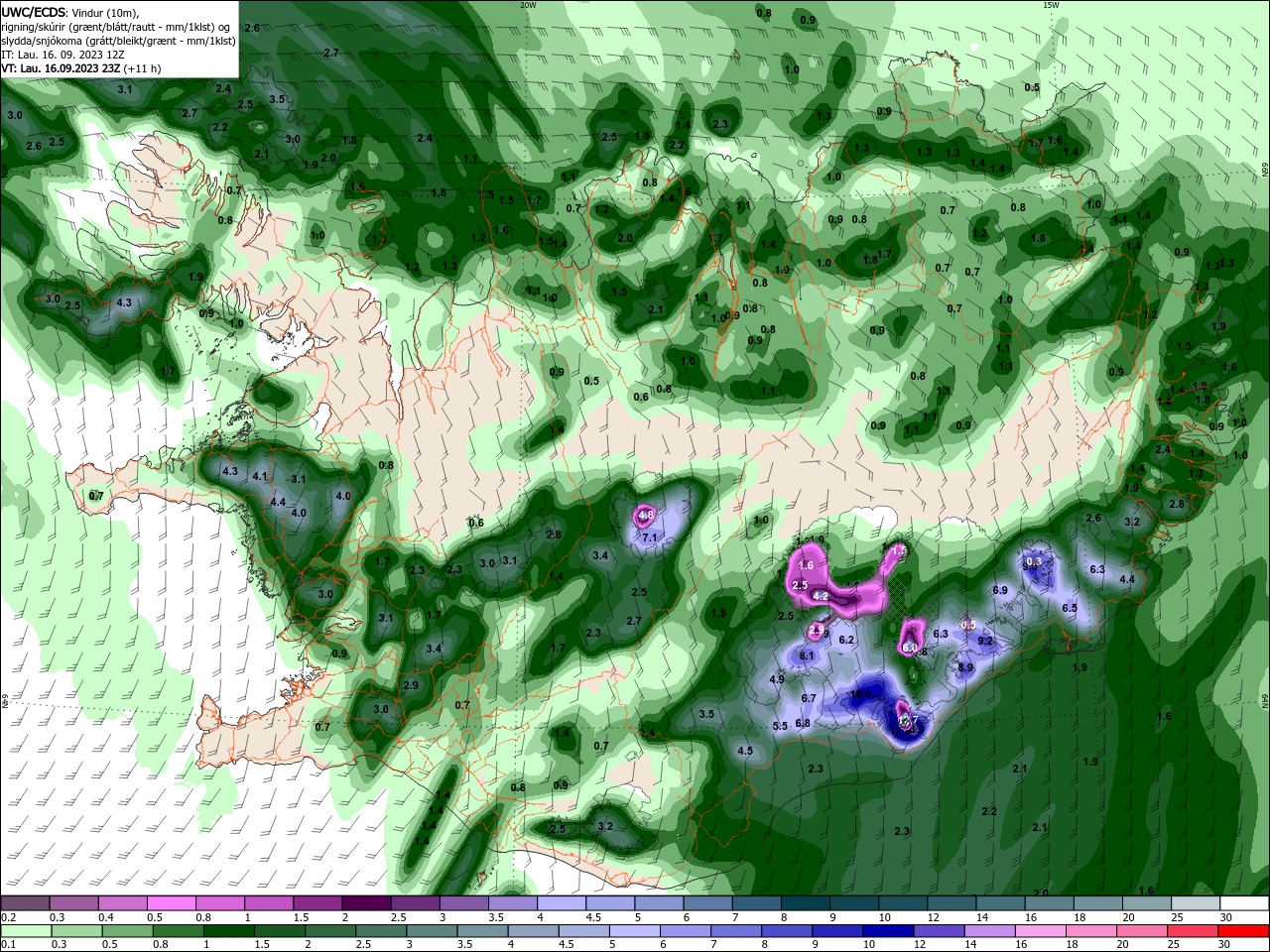Select the line starting with slydda/snjókoma
The width and height of the screenshot is (1270, 952).
click(x=118, y=41)
